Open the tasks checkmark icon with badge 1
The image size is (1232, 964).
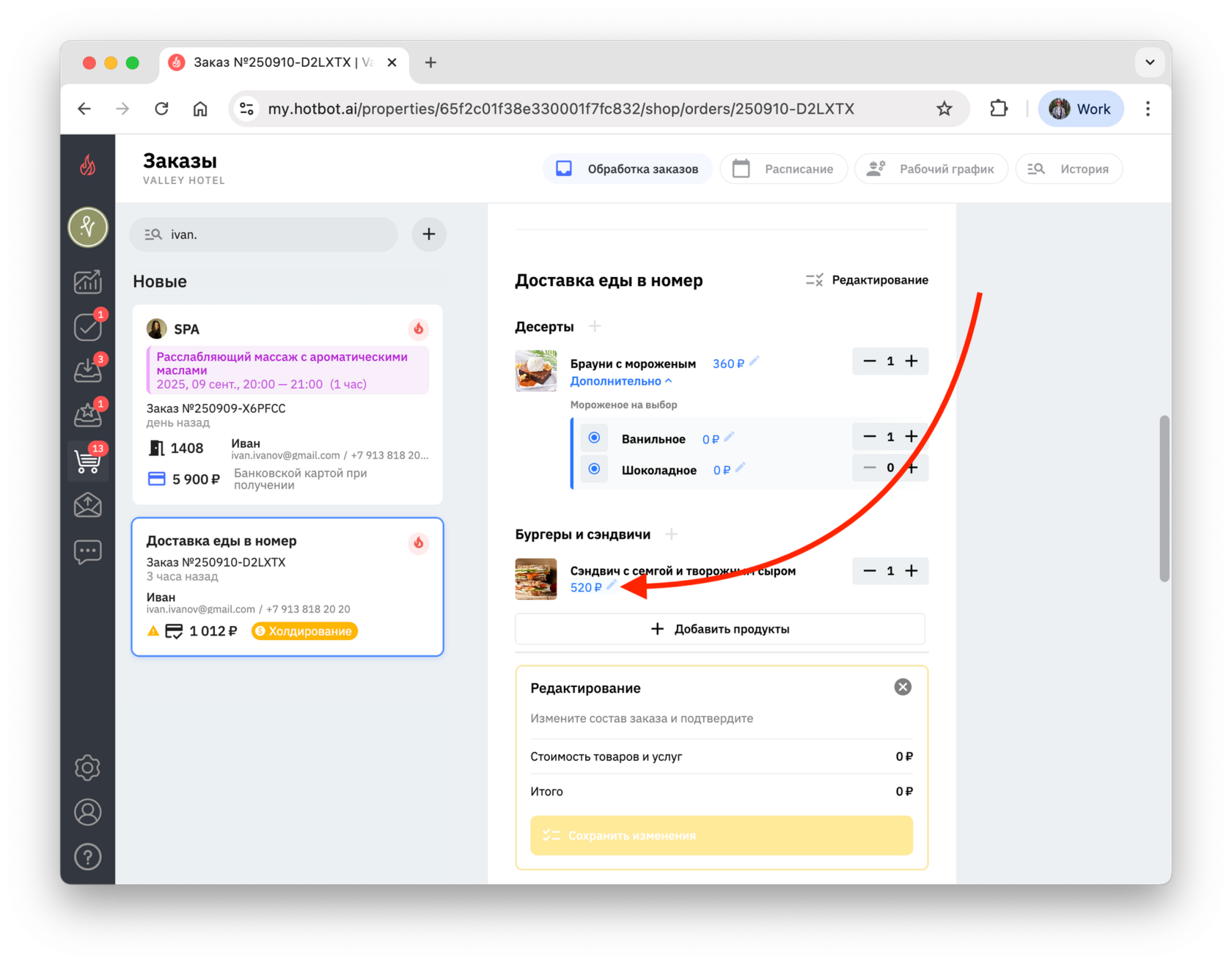pos(88,326)
